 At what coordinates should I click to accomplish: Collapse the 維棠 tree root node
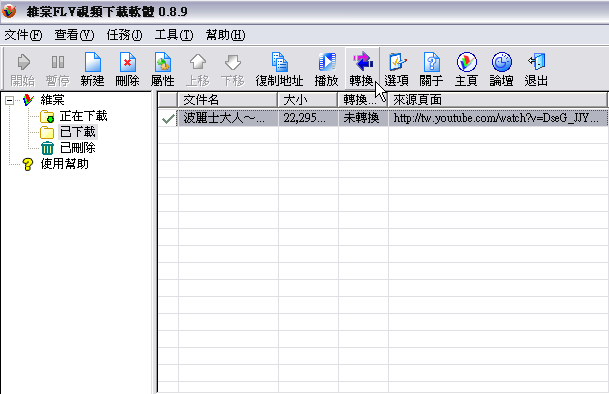coord(9,101)
